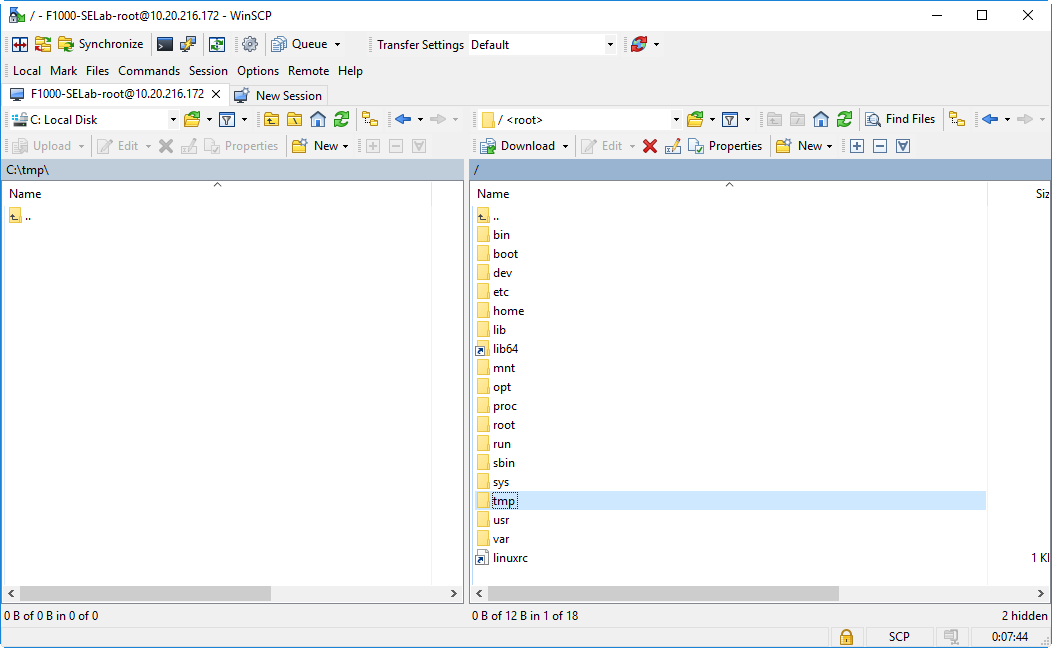The width and height of the screenshot is (1052, 648).
Task: Open terminal console icon in toolbar
Action: point(165,44)
